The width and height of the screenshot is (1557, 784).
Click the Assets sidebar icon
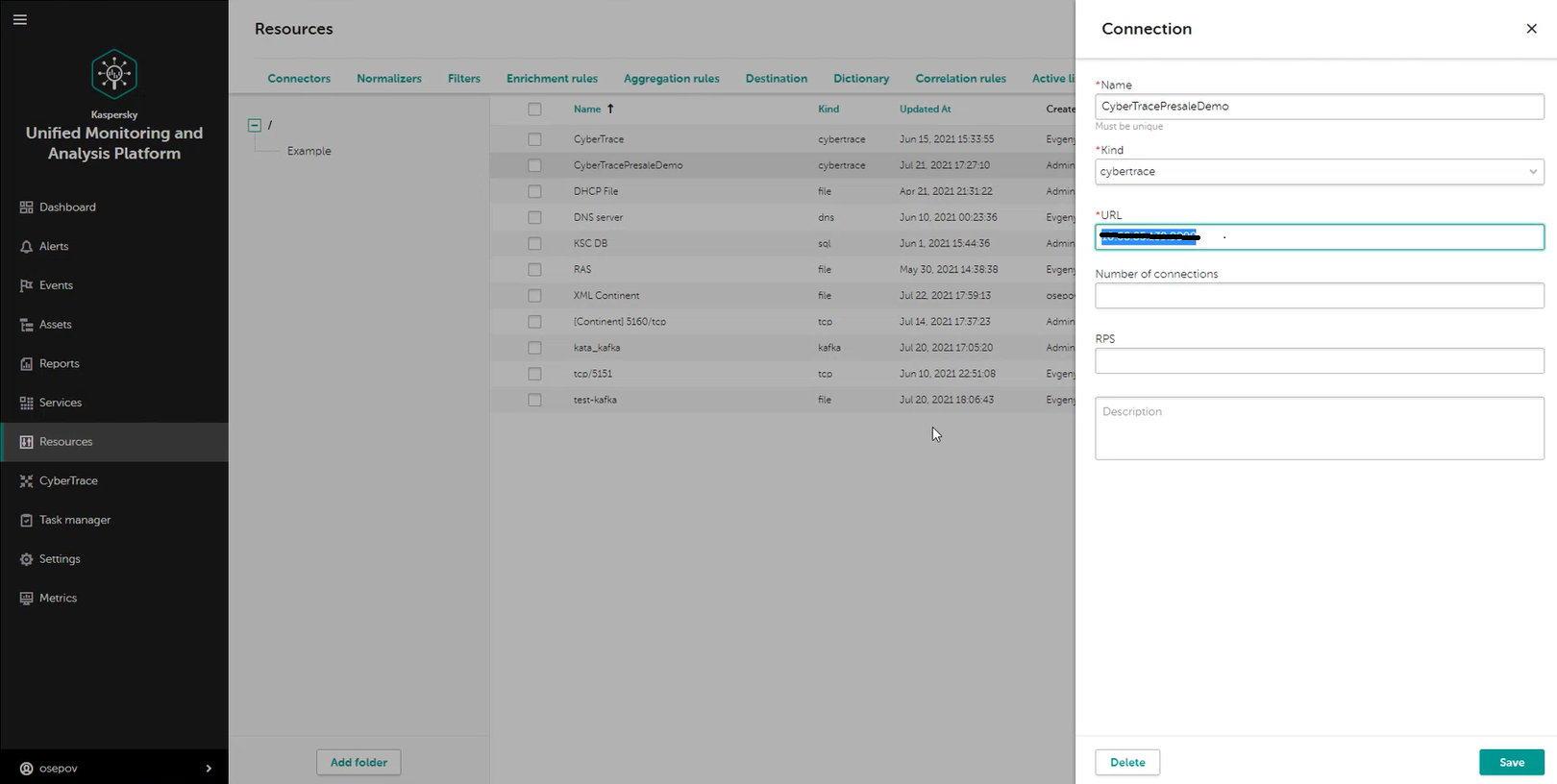(26, 325)
